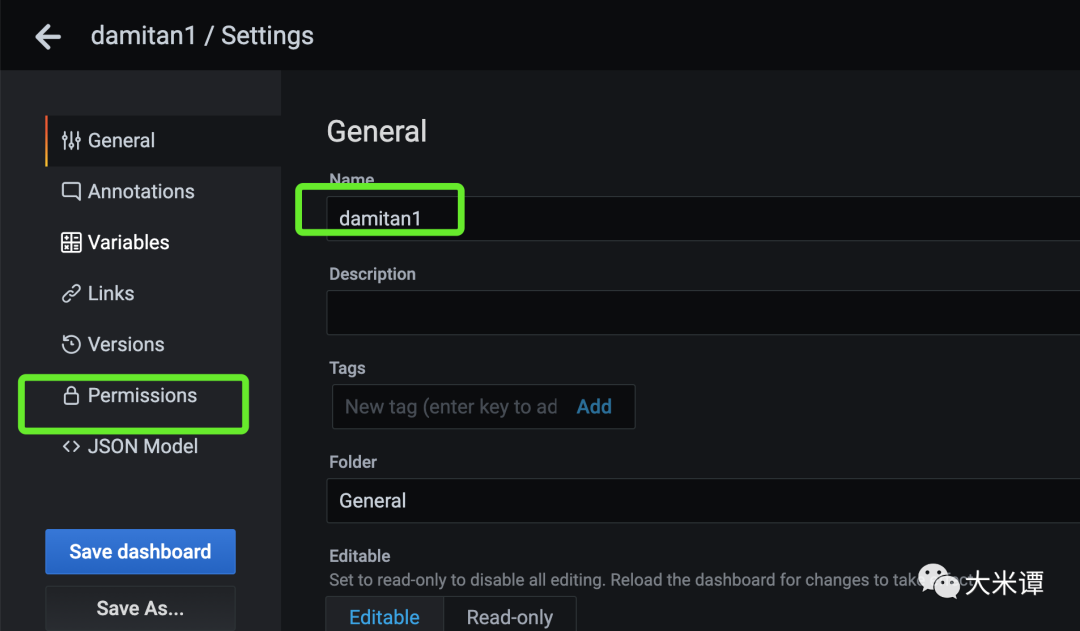
Task: Click the Save As... button
Action: click(140, 607)
